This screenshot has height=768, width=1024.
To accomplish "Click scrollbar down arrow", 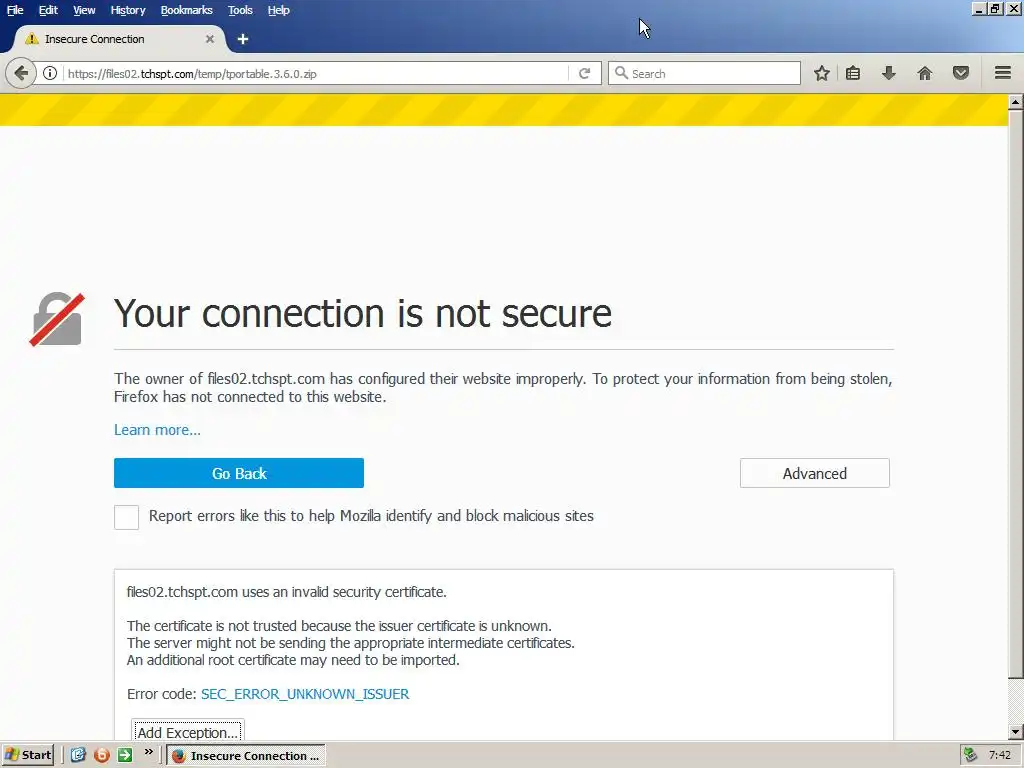I will point(1016,732).
